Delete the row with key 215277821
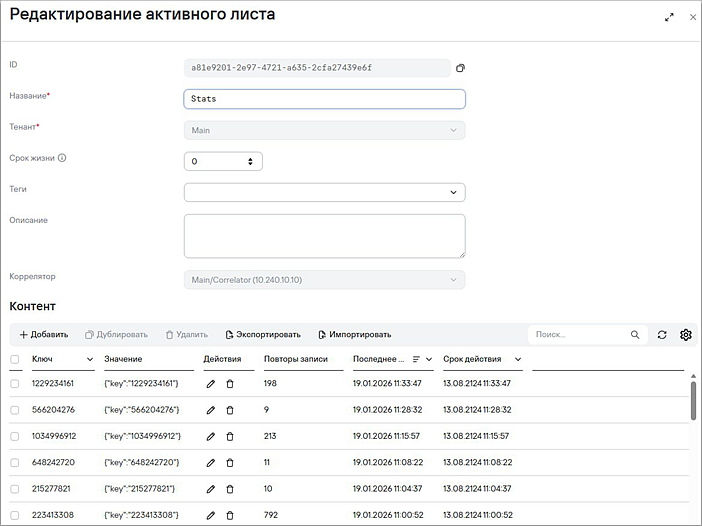702x526 pixels. [x=230, y=489]
